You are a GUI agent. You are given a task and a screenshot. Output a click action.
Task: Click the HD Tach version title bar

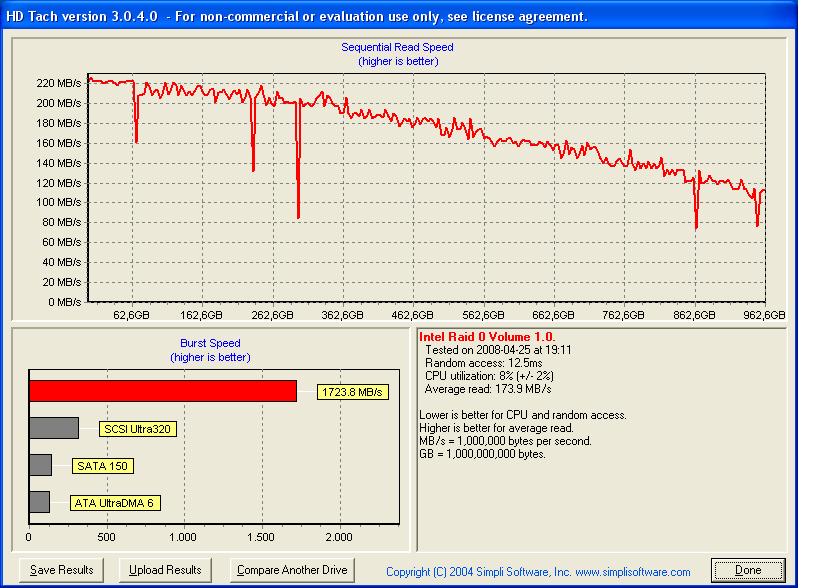point(399,16)
